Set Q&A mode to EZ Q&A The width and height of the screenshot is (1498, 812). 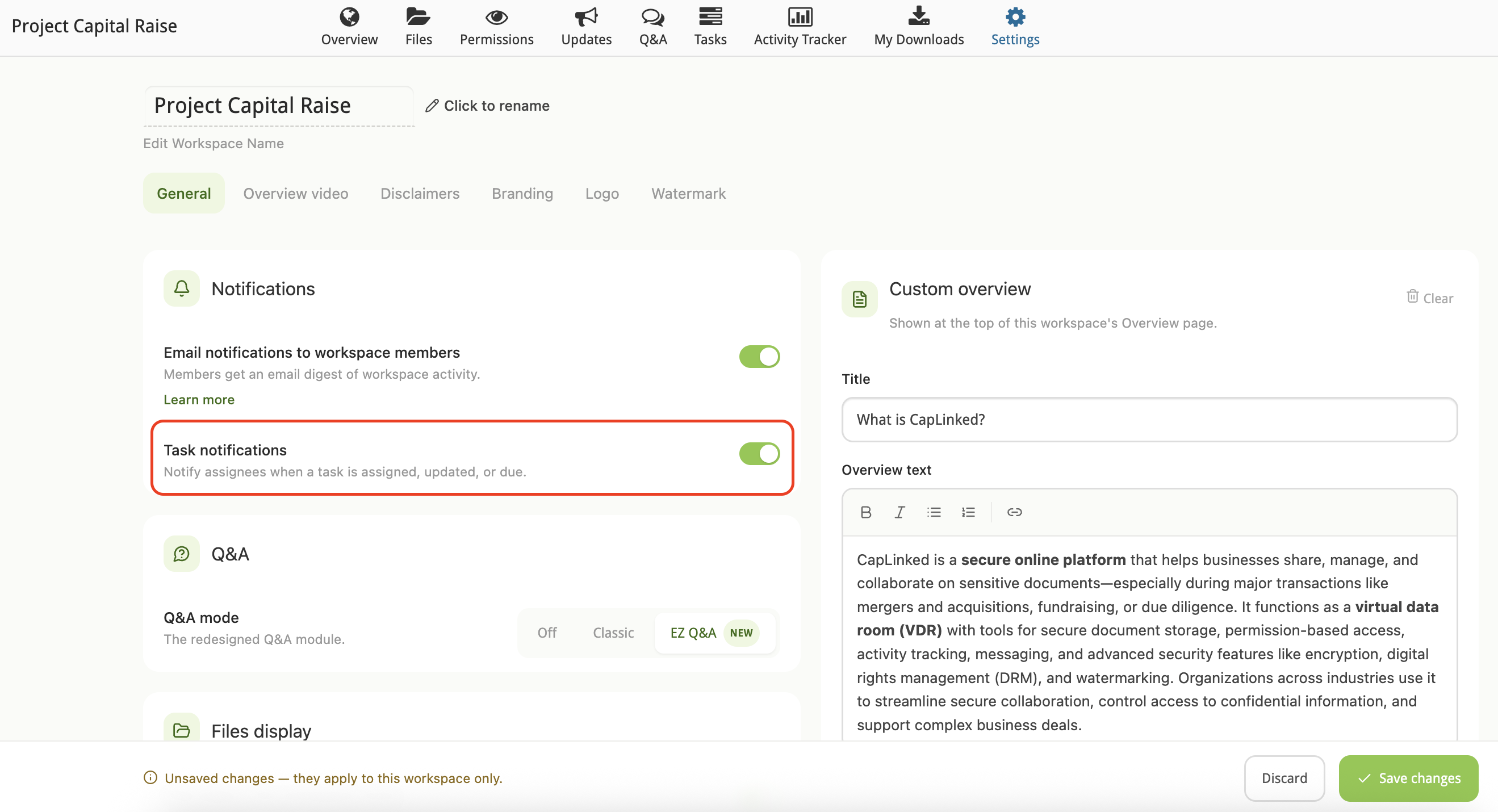[715, 632]
